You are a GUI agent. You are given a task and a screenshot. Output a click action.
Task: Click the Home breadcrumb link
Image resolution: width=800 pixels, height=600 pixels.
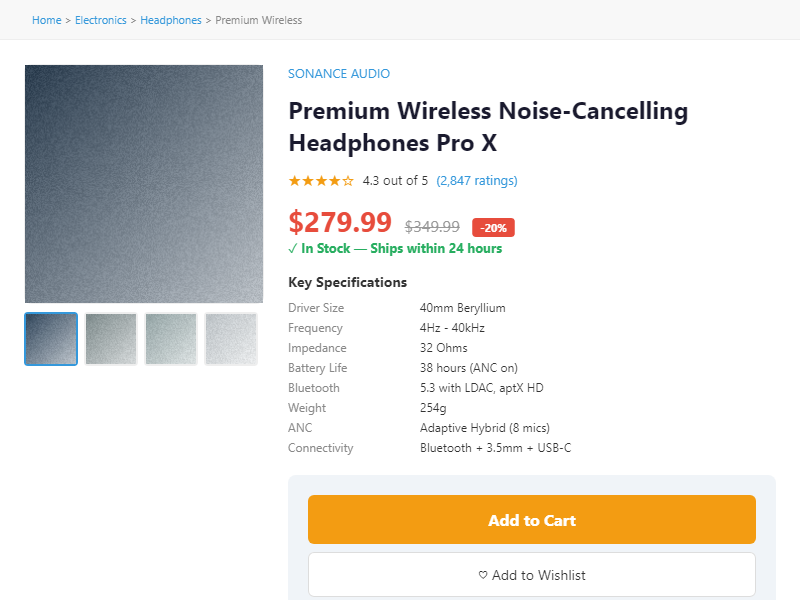pyautogui.click(x=46, y=20)
